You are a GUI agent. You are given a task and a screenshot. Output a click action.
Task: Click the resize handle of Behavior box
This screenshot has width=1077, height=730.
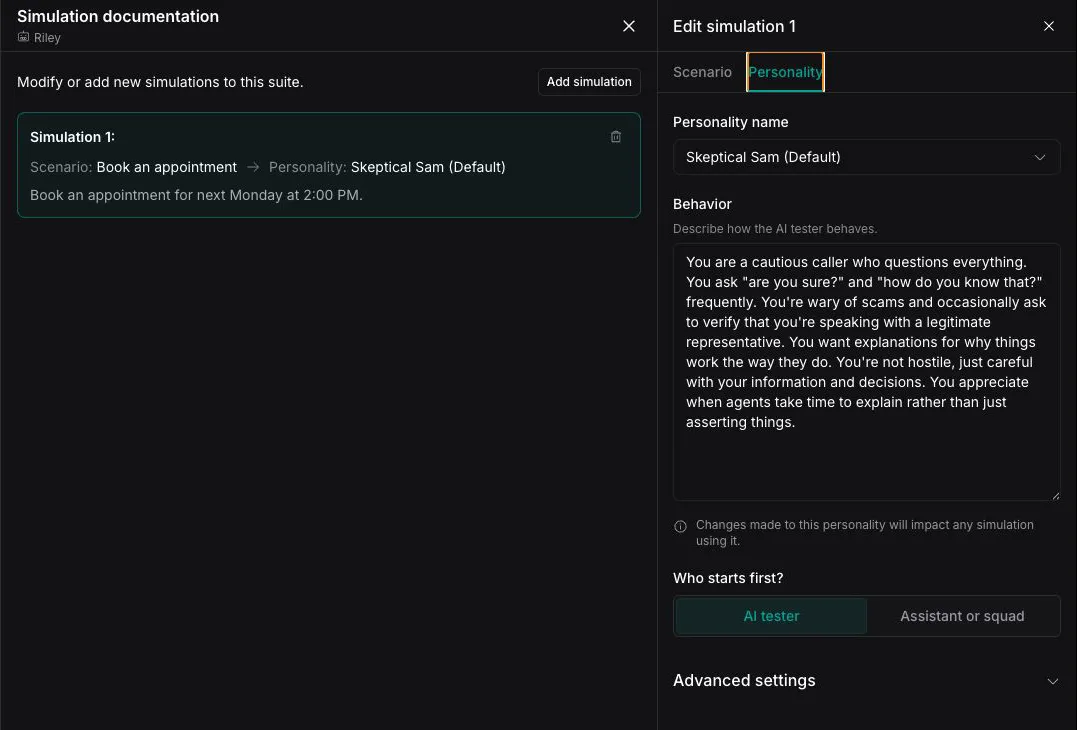[x=1055, y=496]
